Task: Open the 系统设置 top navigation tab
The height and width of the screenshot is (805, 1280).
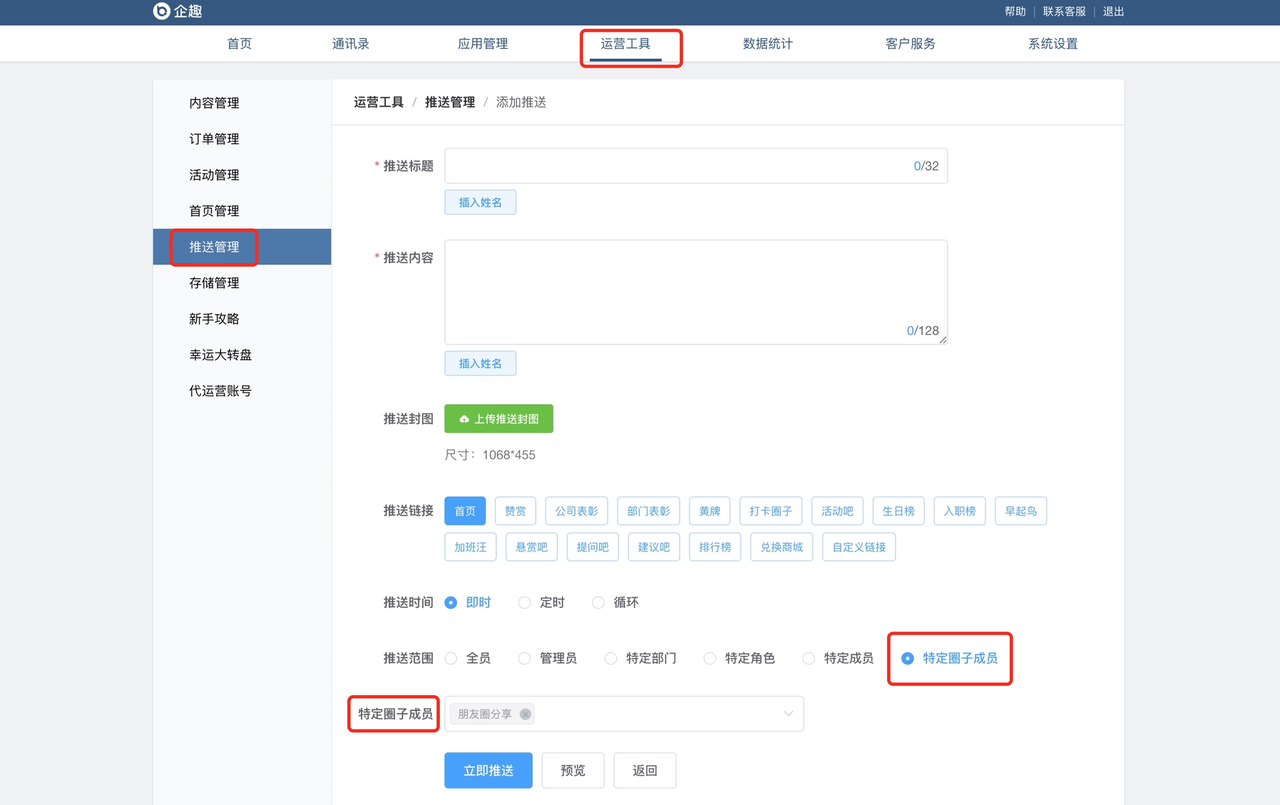Action: coord(1053,44)
